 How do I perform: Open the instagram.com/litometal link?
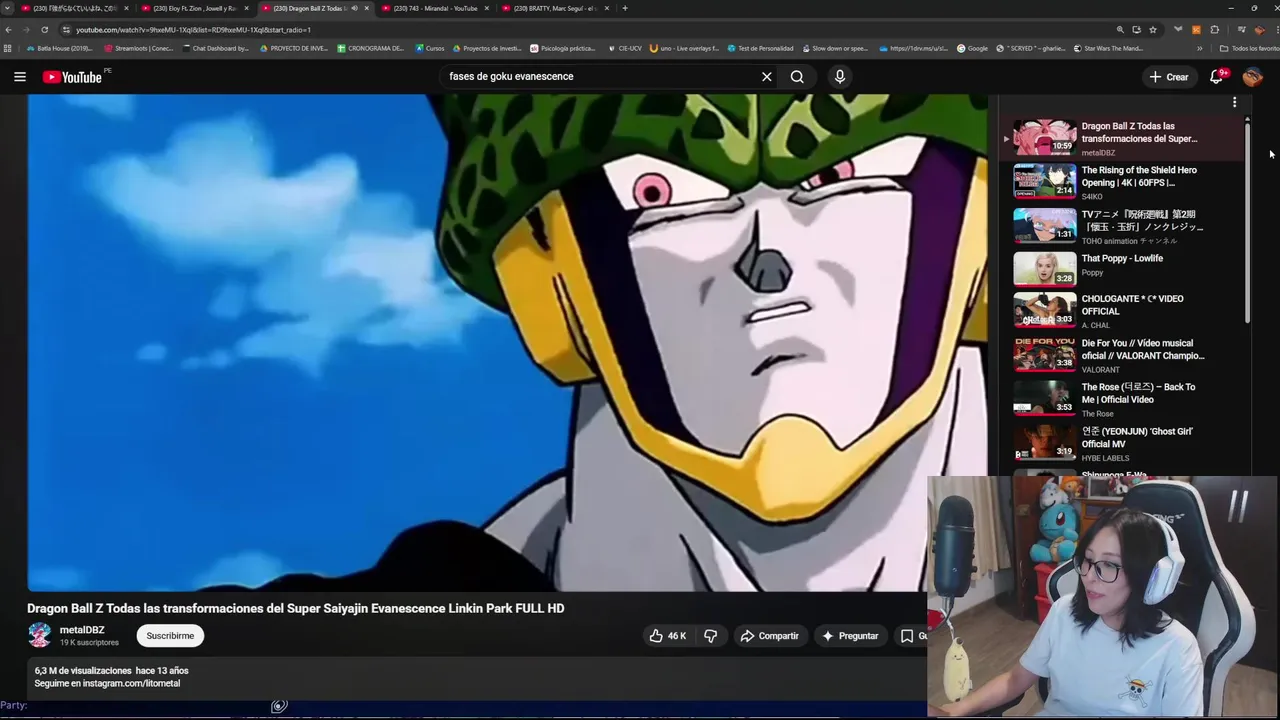[131, 684]
